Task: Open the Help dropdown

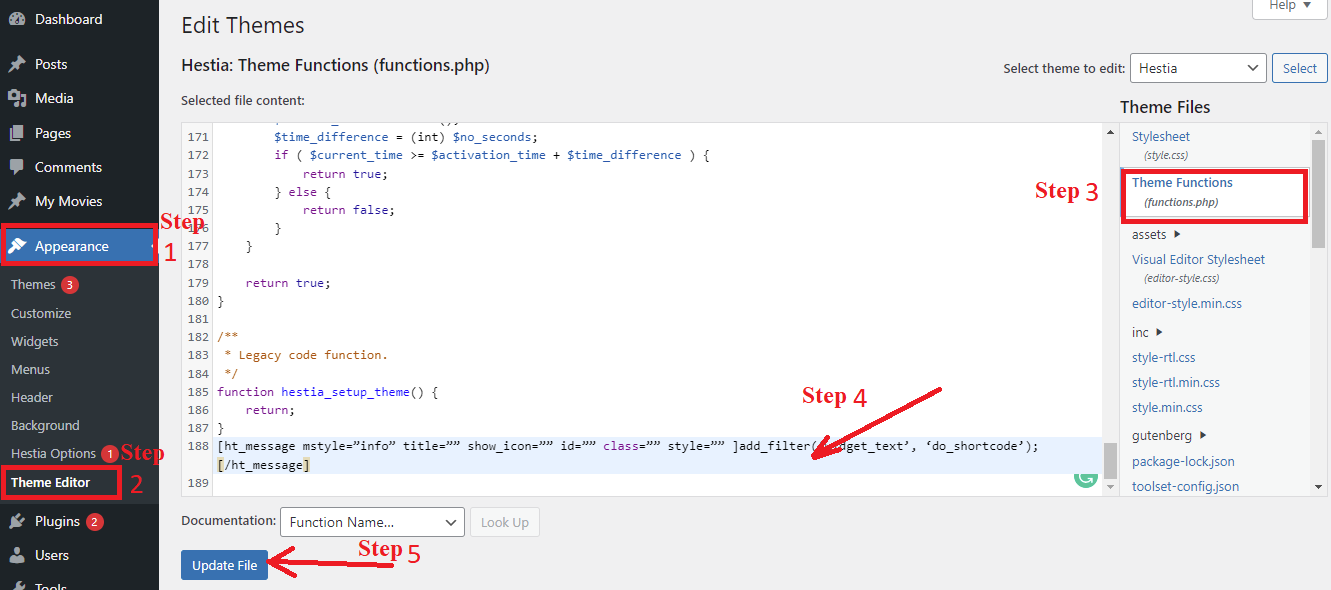Action: (1289, 6)
